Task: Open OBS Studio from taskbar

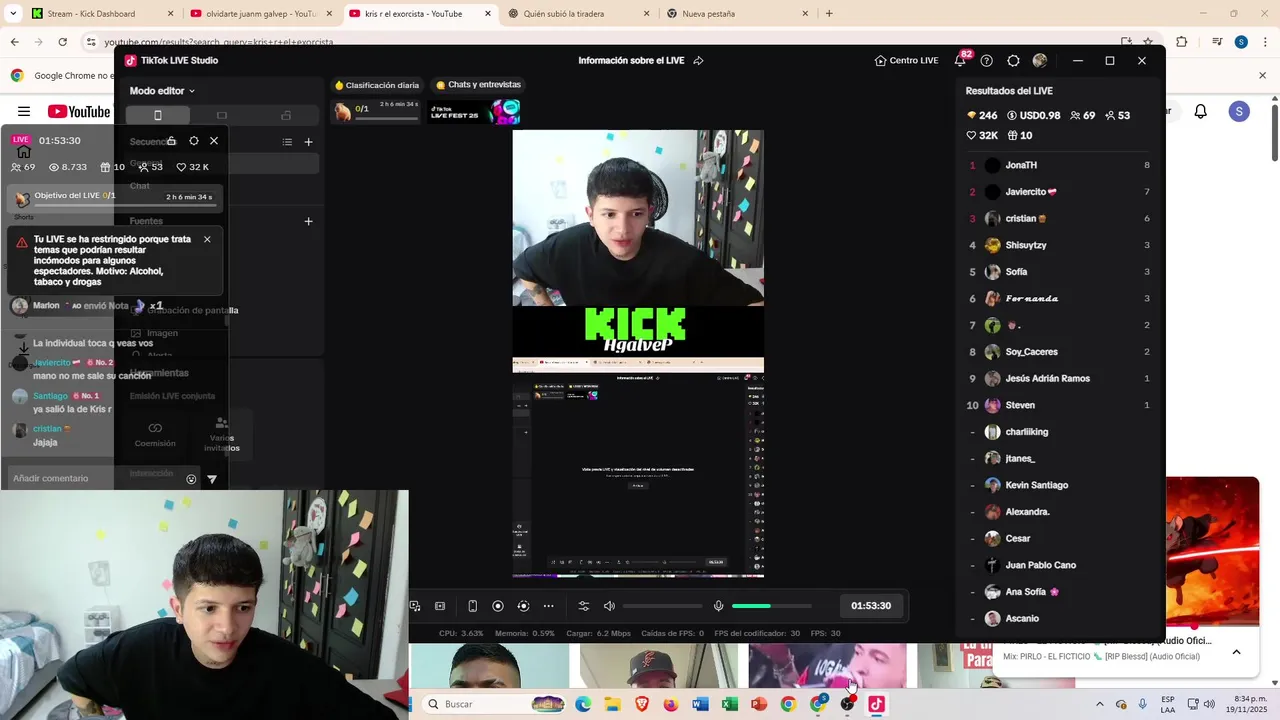Action: click(848, 704)
